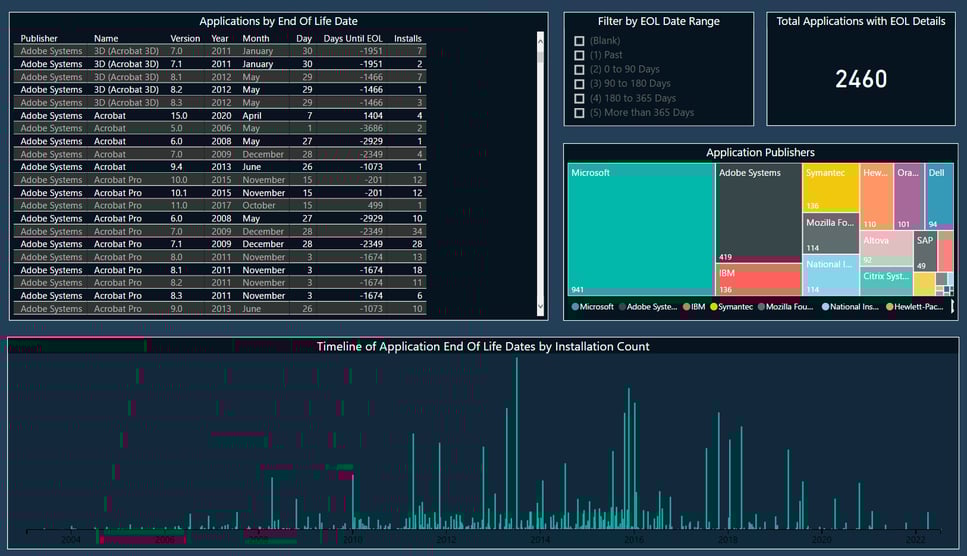Image resolution: width=967 pixels, height=556 pixels.
Task: Click the Mozilla Fou... legend entry
Action: (x=786, y=306)
